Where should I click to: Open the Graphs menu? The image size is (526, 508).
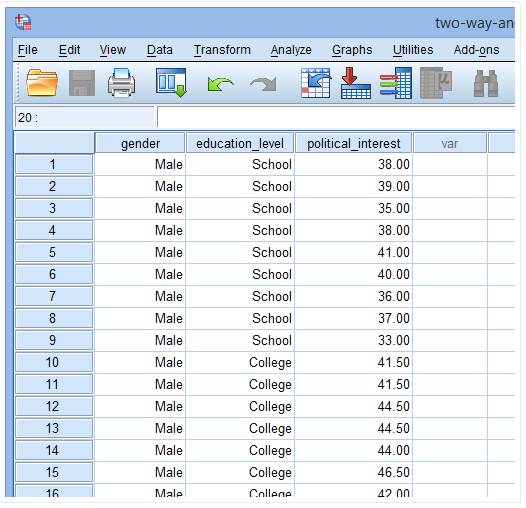[352, 50]
